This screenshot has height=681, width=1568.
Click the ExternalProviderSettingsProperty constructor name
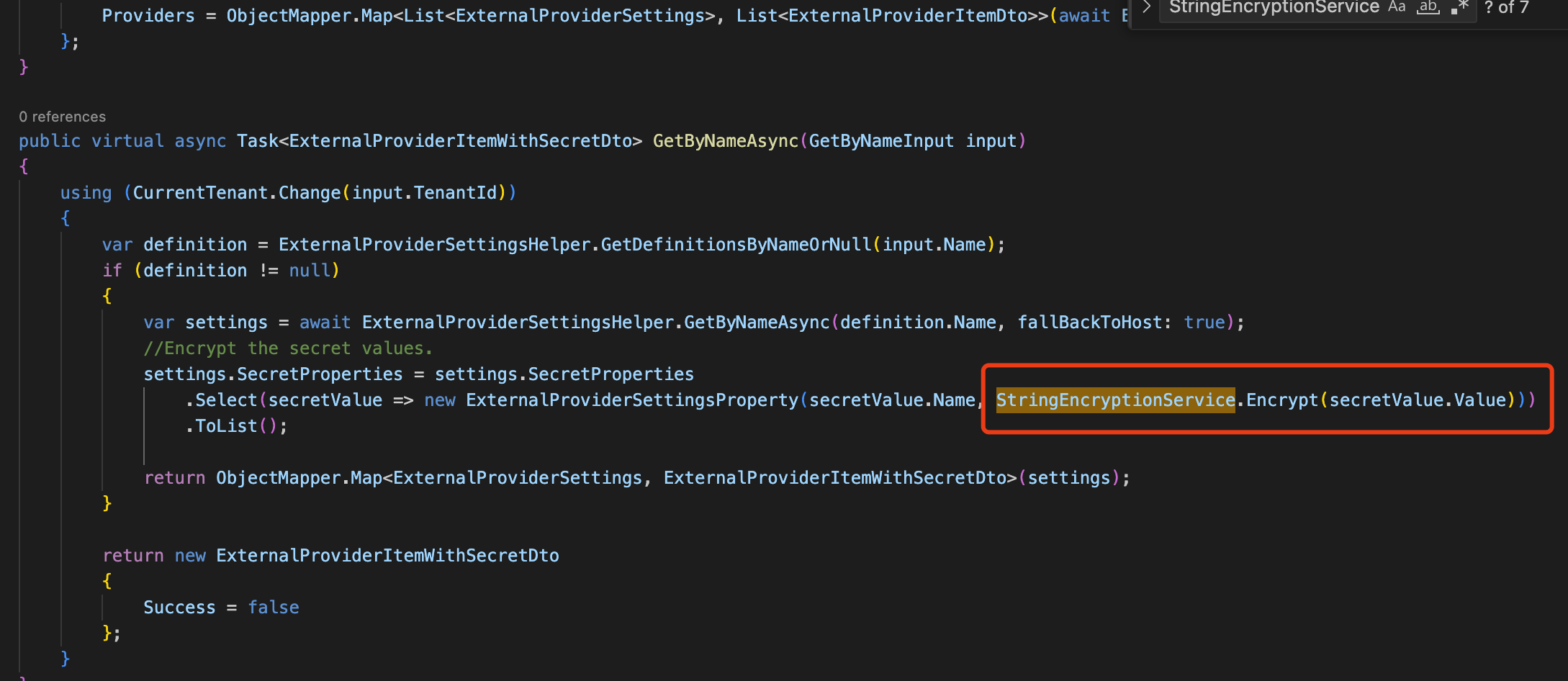(x=631, y=400)
